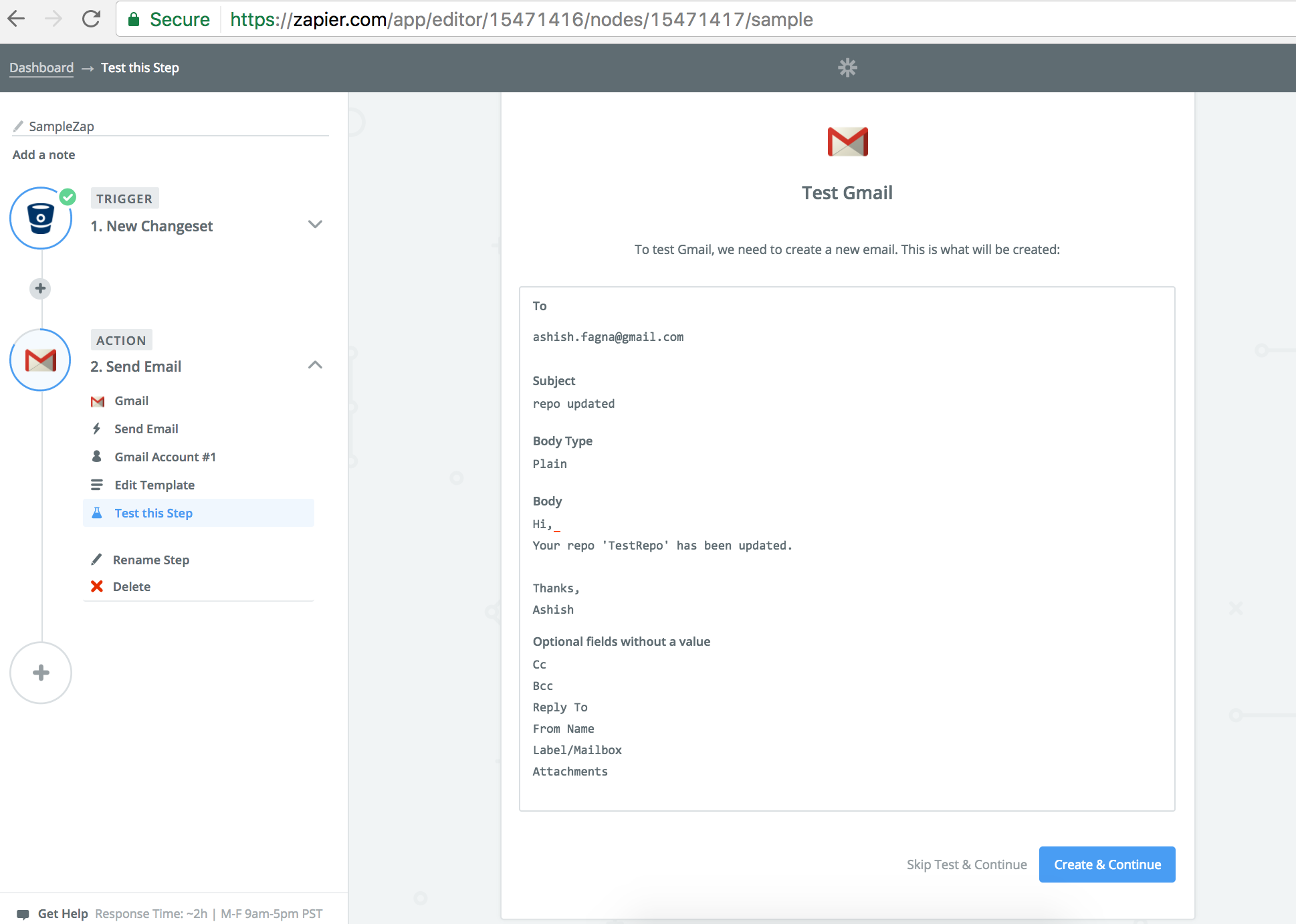Collapse the Send Email action chevron
The image size is (1296, 924).
[x=315, y=365]
